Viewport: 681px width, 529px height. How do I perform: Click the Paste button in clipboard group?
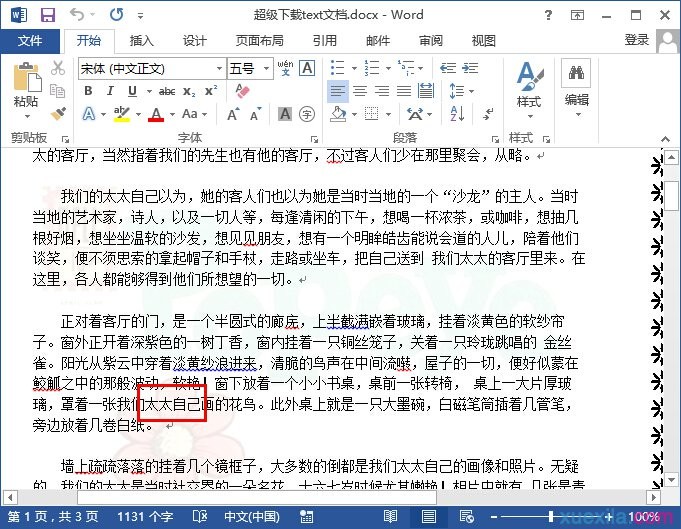(x=26, y=86)
